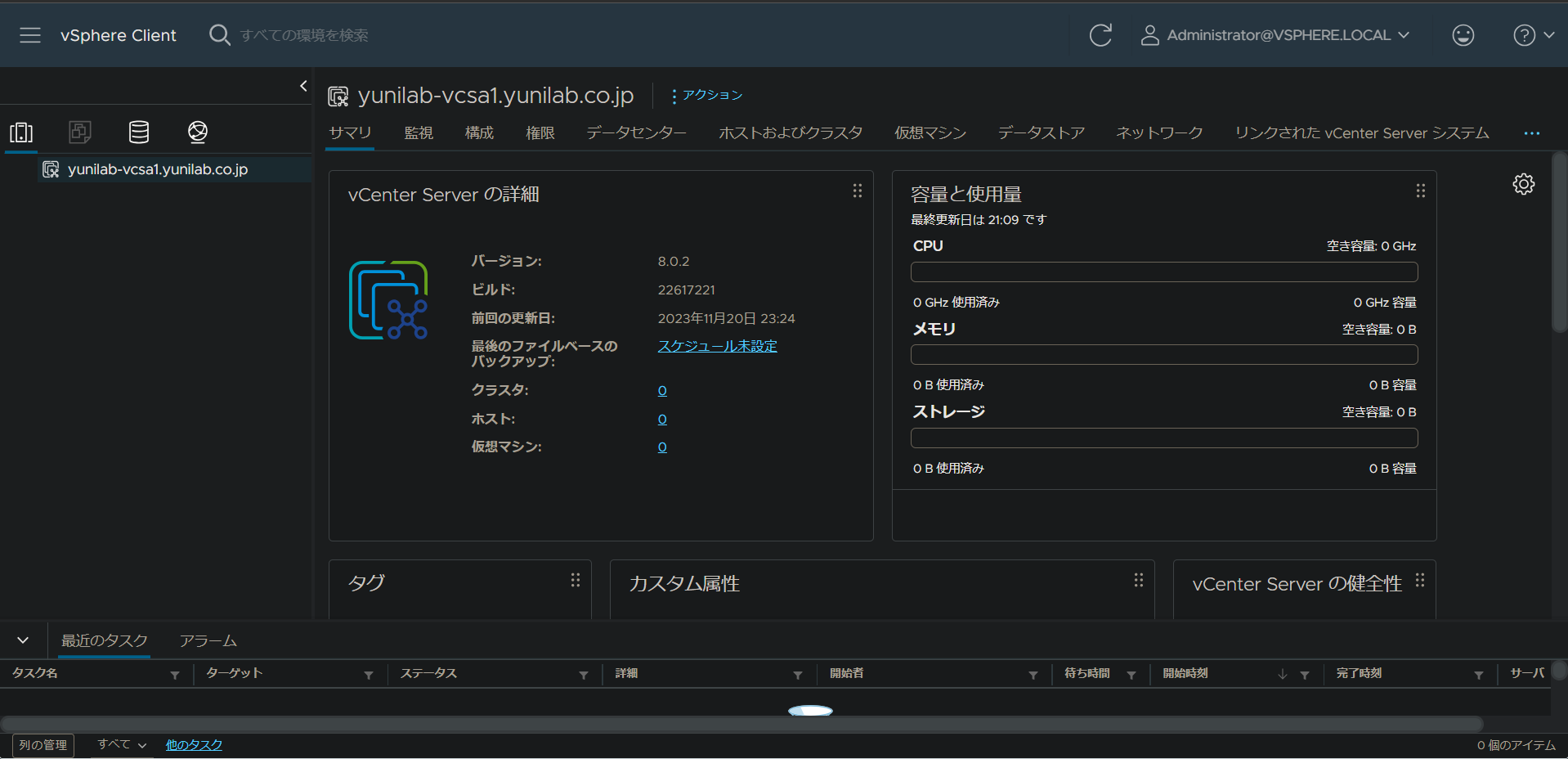The width and height of the screenshot is (1568, 759).
Task: Open the summary page settings gear
Action: point(1524,184)
